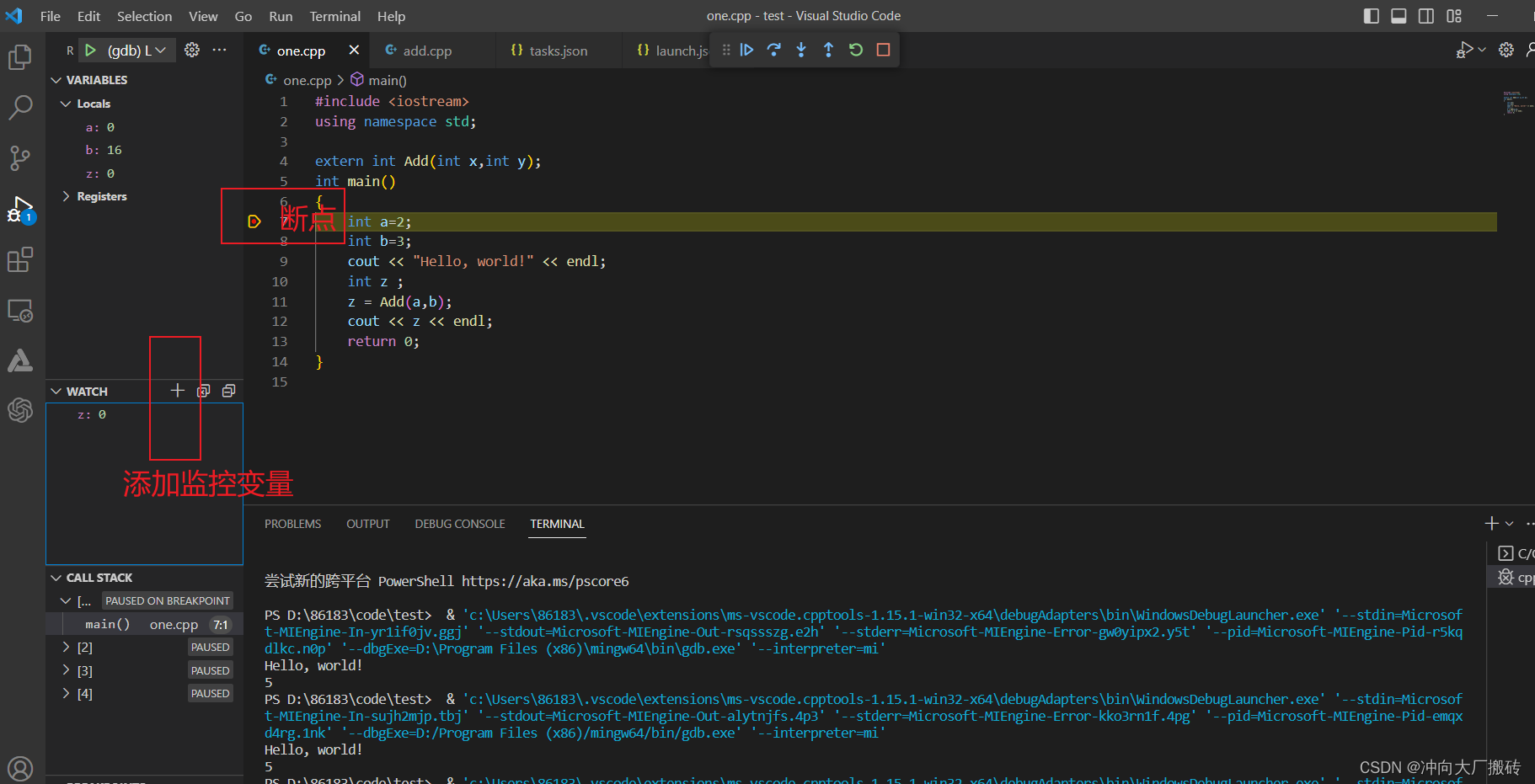This screenshot has height=784, width=1535.
Task: Collapse the VARIABLES section
Action: [56, 80]
